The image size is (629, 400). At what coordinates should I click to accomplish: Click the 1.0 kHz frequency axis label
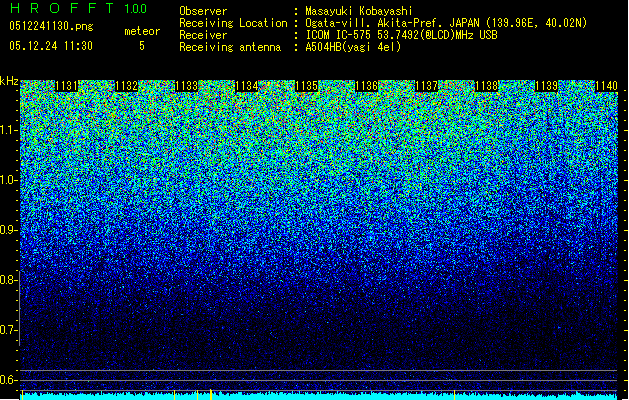[x=7, y=180]
